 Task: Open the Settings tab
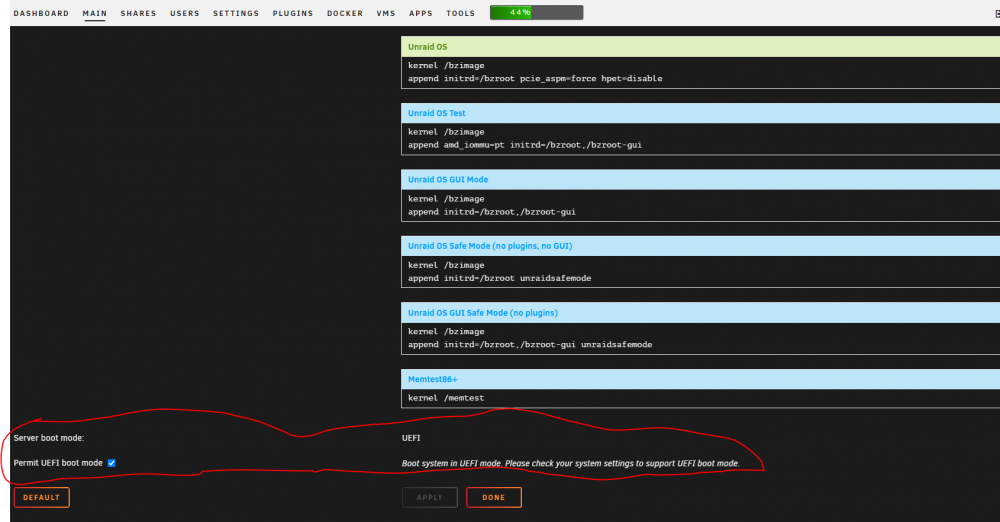tap(236, 13)
